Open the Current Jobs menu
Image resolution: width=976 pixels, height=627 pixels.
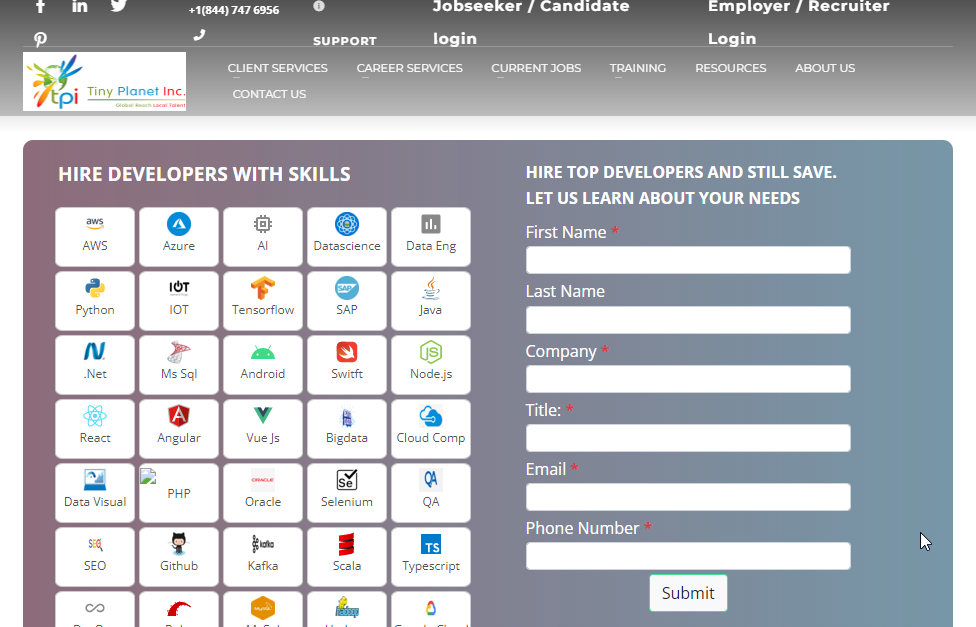536,68
